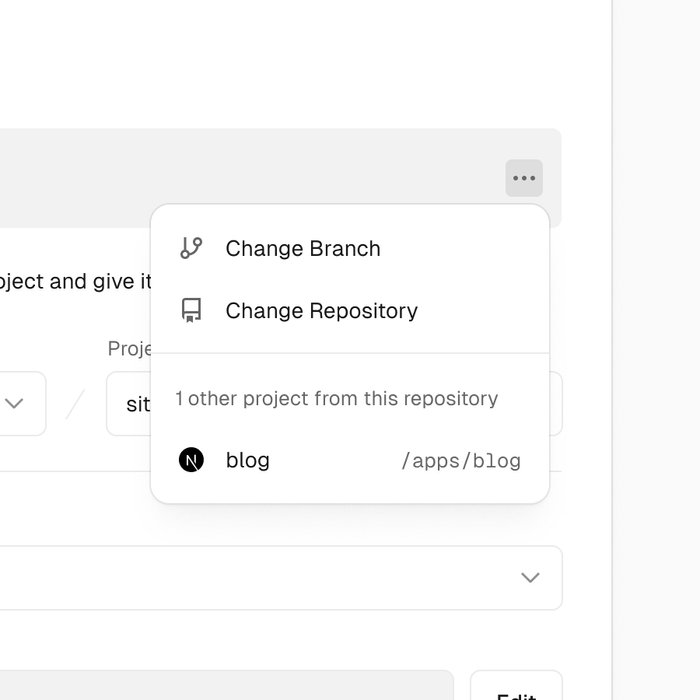The image size is (700, 700).
Task: Click the "ject and give it" description text
Action: coord(75,281)
